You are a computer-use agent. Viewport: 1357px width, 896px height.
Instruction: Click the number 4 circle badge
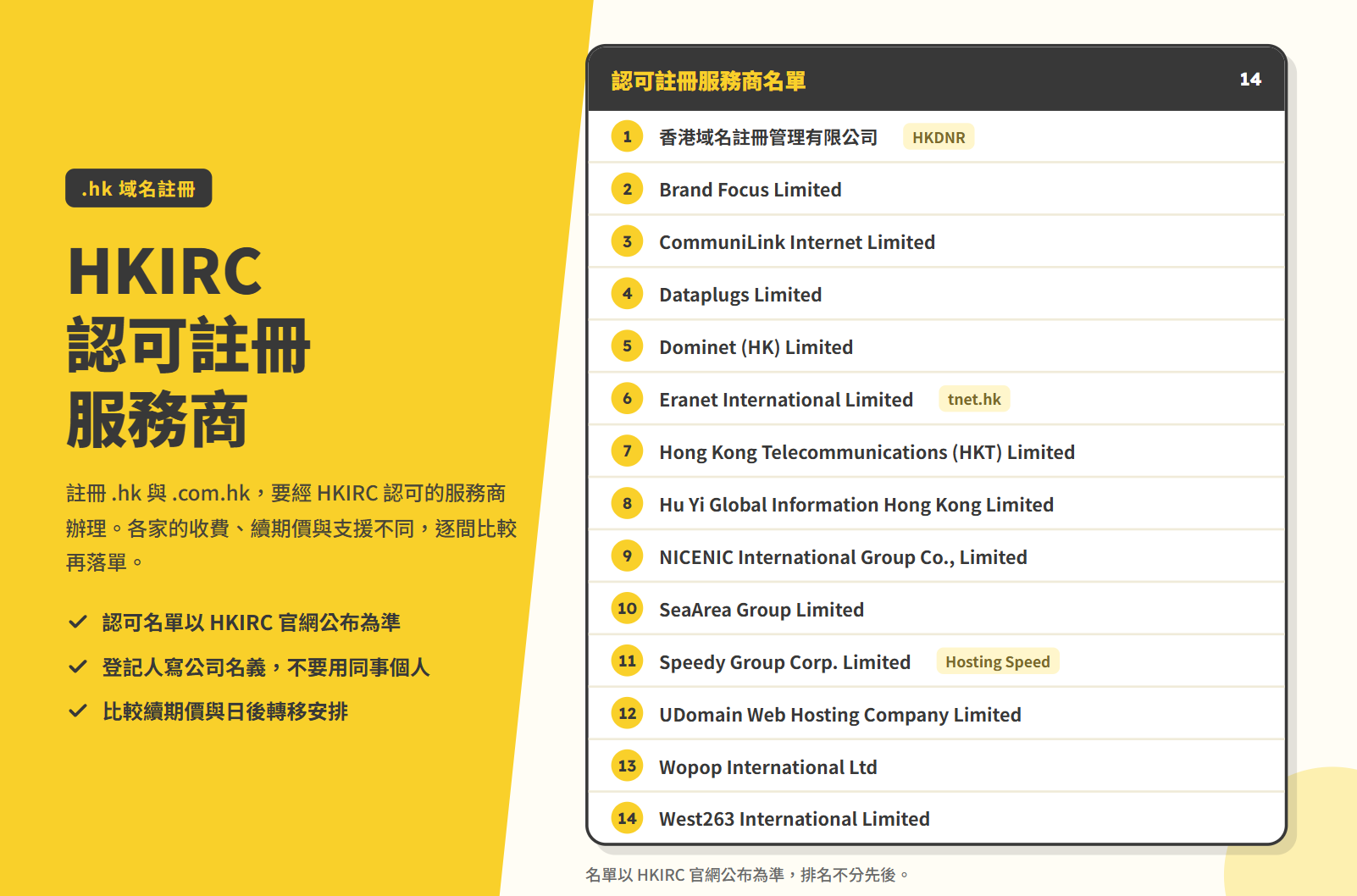627,294
